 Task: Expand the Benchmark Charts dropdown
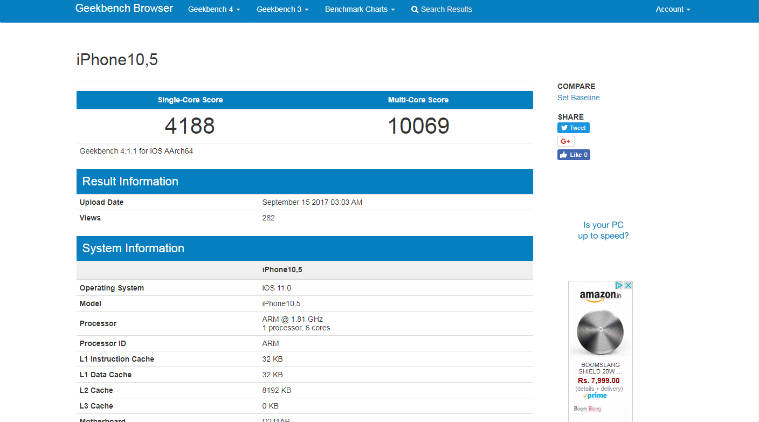359,10
